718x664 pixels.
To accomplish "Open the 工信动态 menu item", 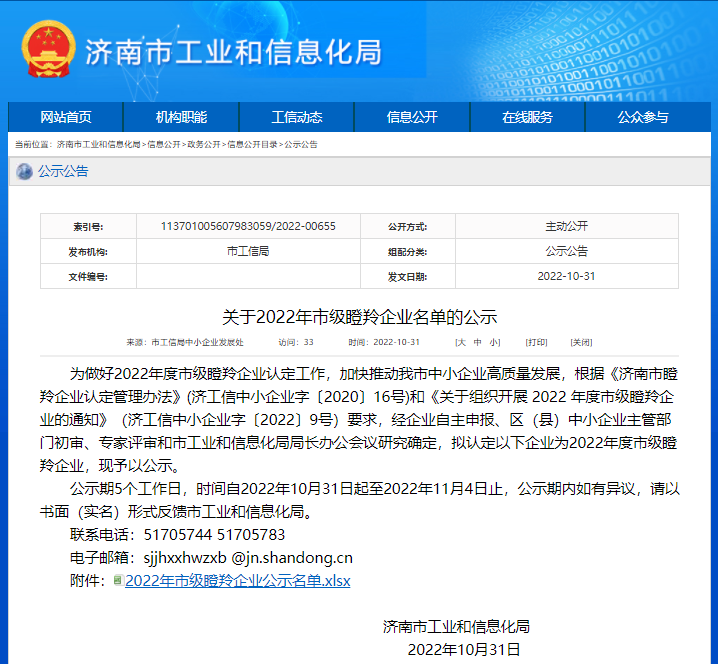I will (297, 117).
